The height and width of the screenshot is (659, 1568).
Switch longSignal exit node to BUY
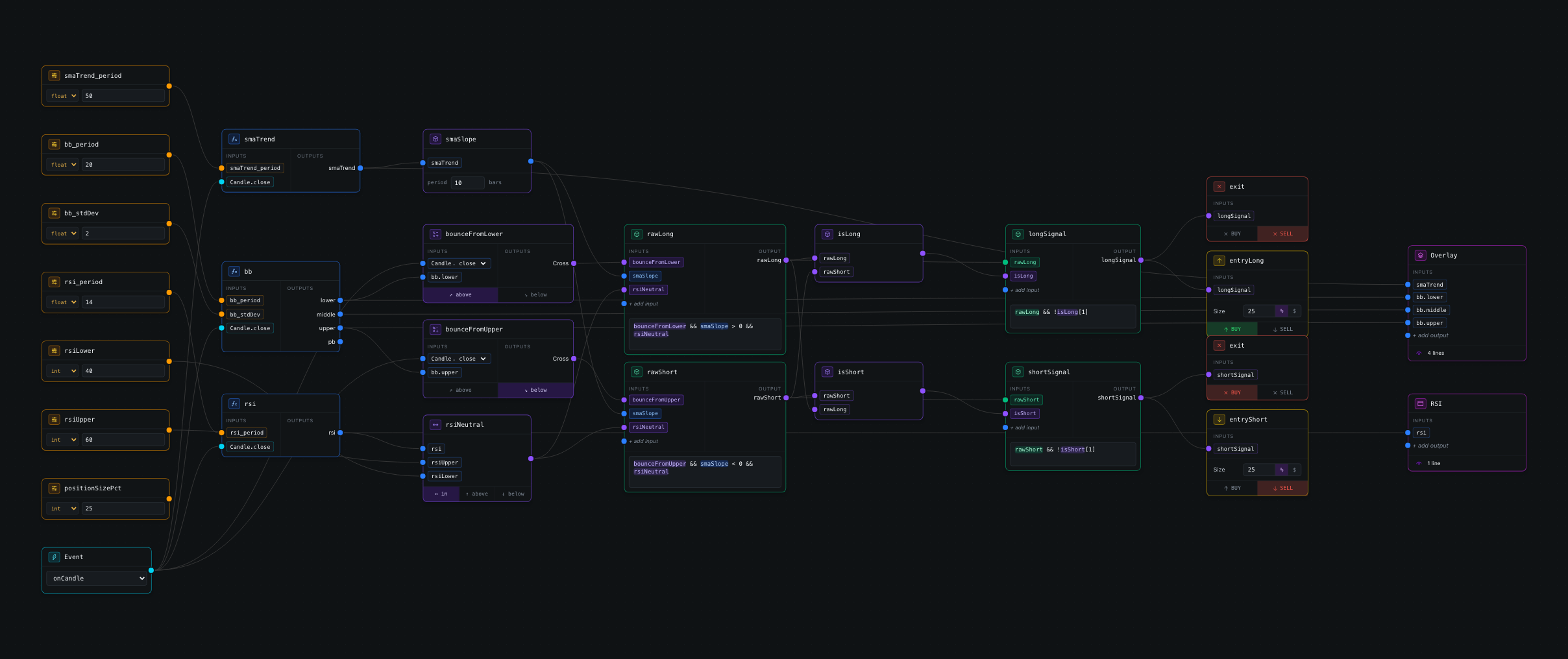pyautogui.click(x=1232, y=234)
